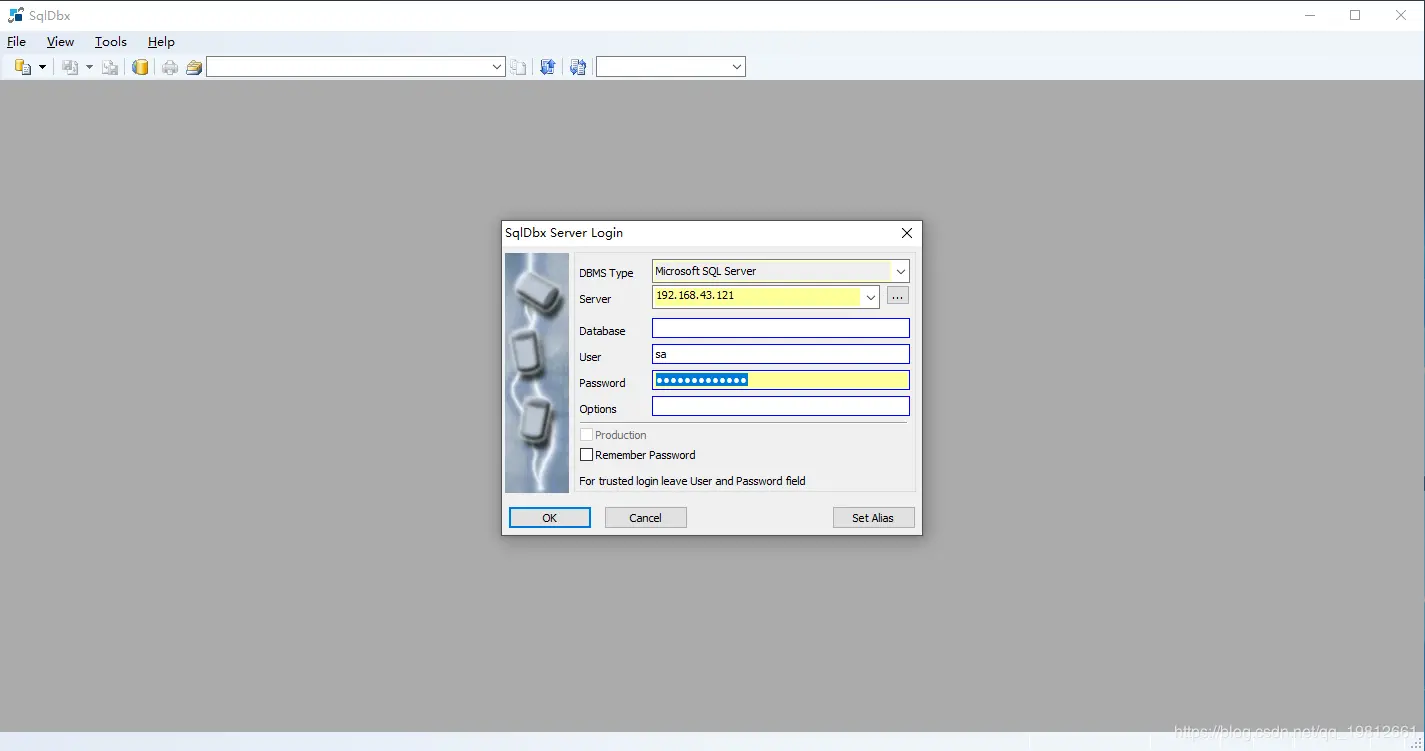Screen dimensions: 1425x751
Task: Click the grayed save icon in toolbar
Action: pos(70,67)
